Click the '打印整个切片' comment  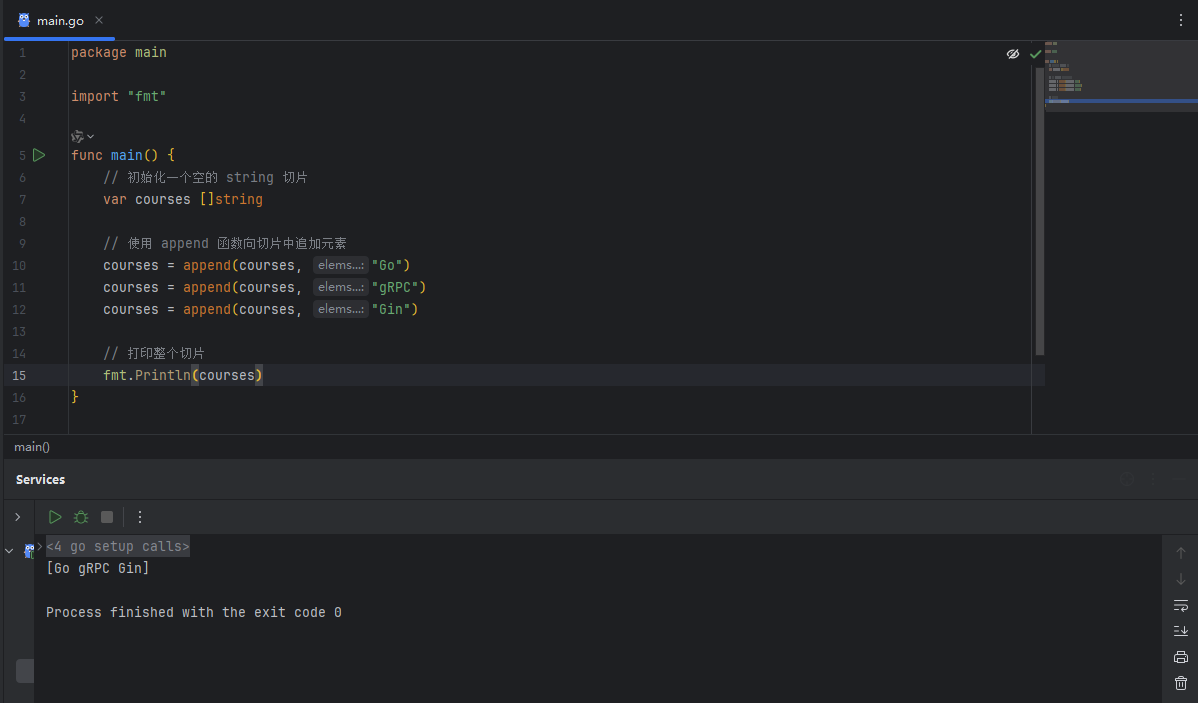154,353
